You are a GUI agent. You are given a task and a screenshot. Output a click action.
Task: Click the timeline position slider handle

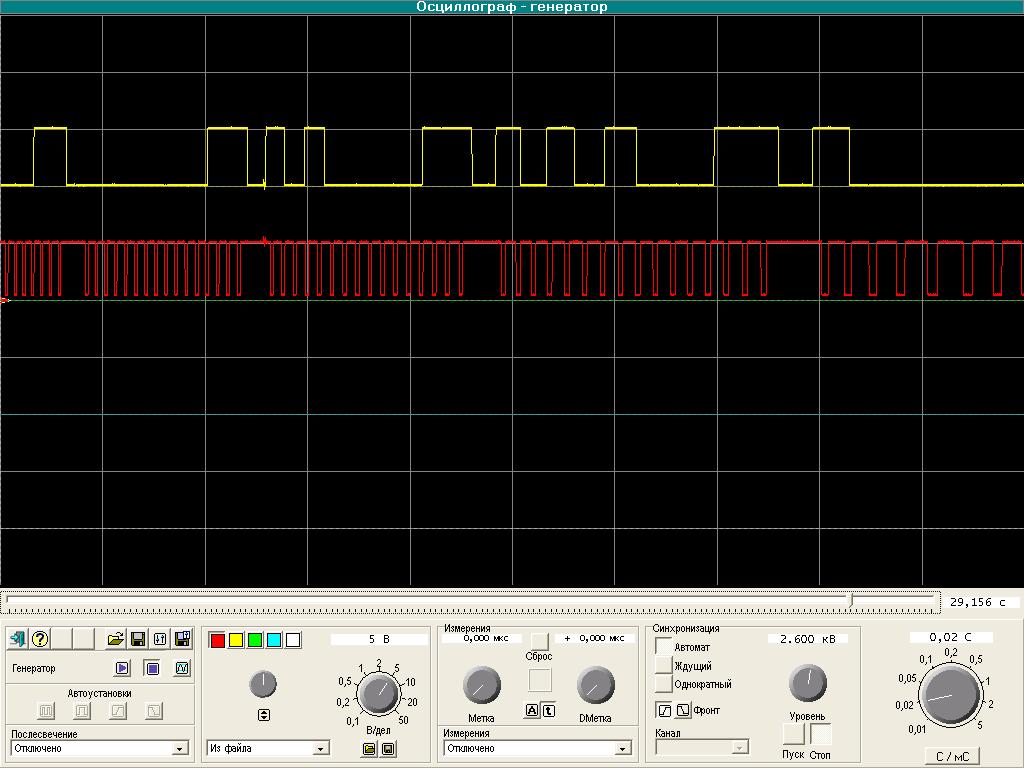pyautogui.click(x=851, y=600)
